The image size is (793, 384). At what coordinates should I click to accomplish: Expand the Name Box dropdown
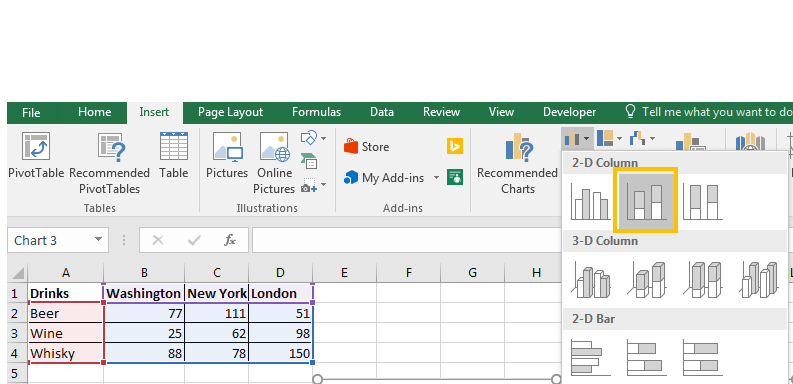[99, 240]
